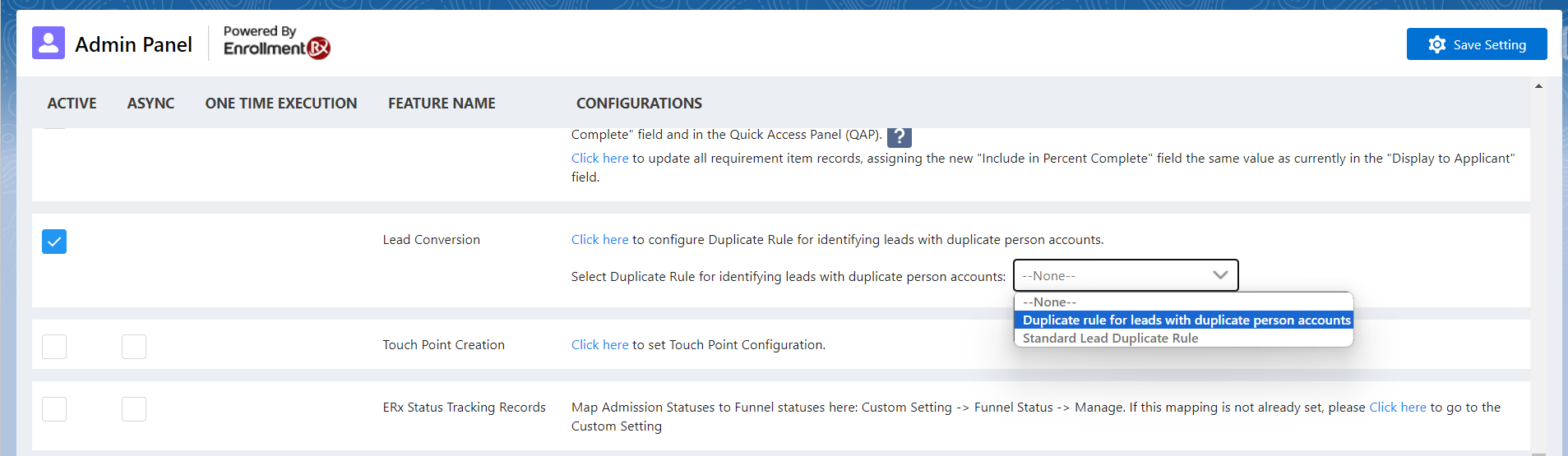
Task: Click the EnrollmentRx logo
Action: [276, 48]
